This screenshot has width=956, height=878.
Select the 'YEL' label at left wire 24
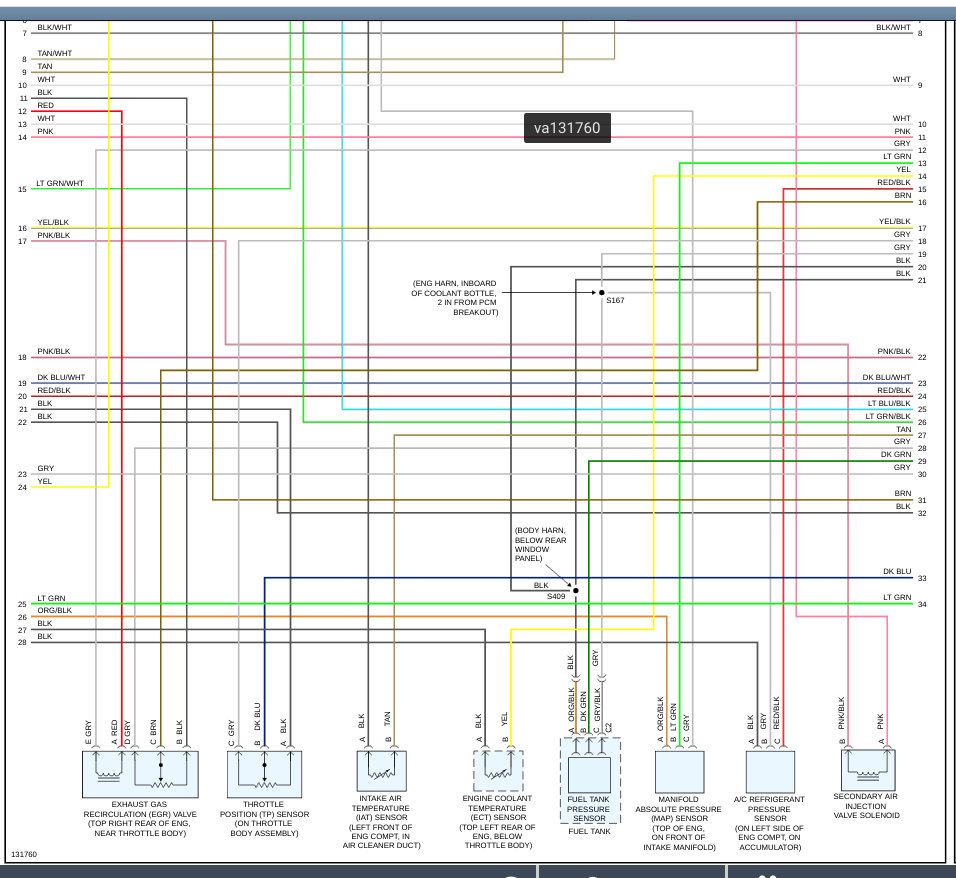tap(45, 481)
